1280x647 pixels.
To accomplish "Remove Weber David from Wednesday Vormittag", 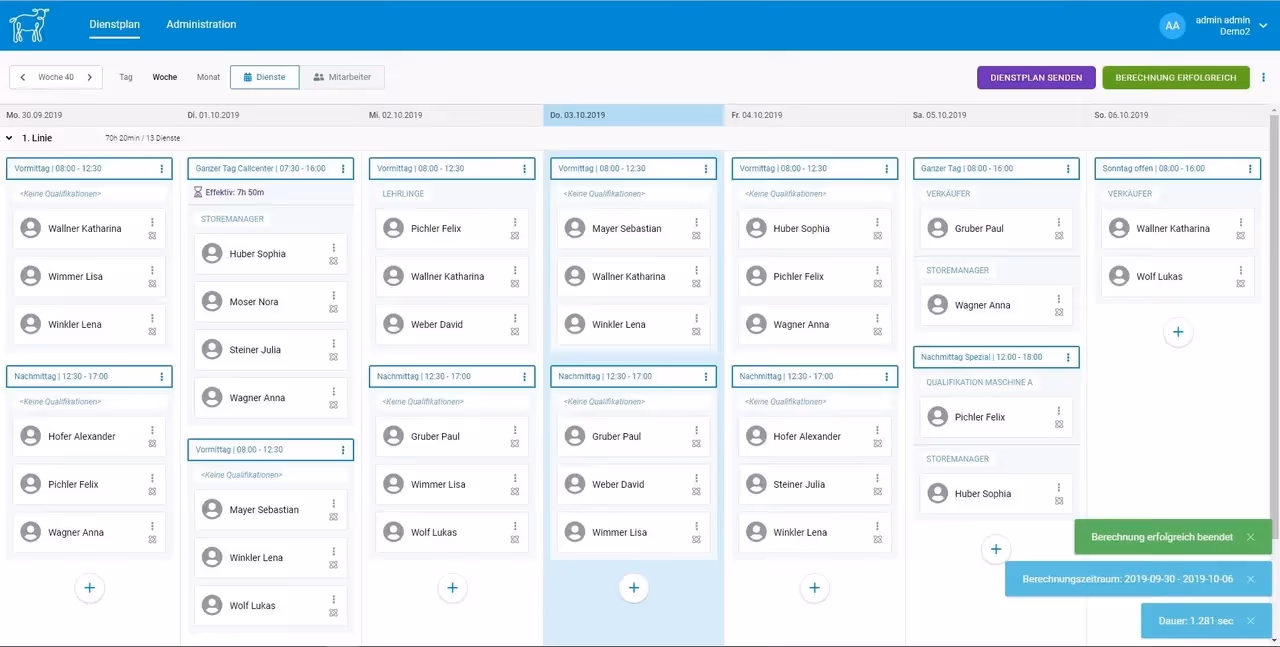I will click(514, 332).
